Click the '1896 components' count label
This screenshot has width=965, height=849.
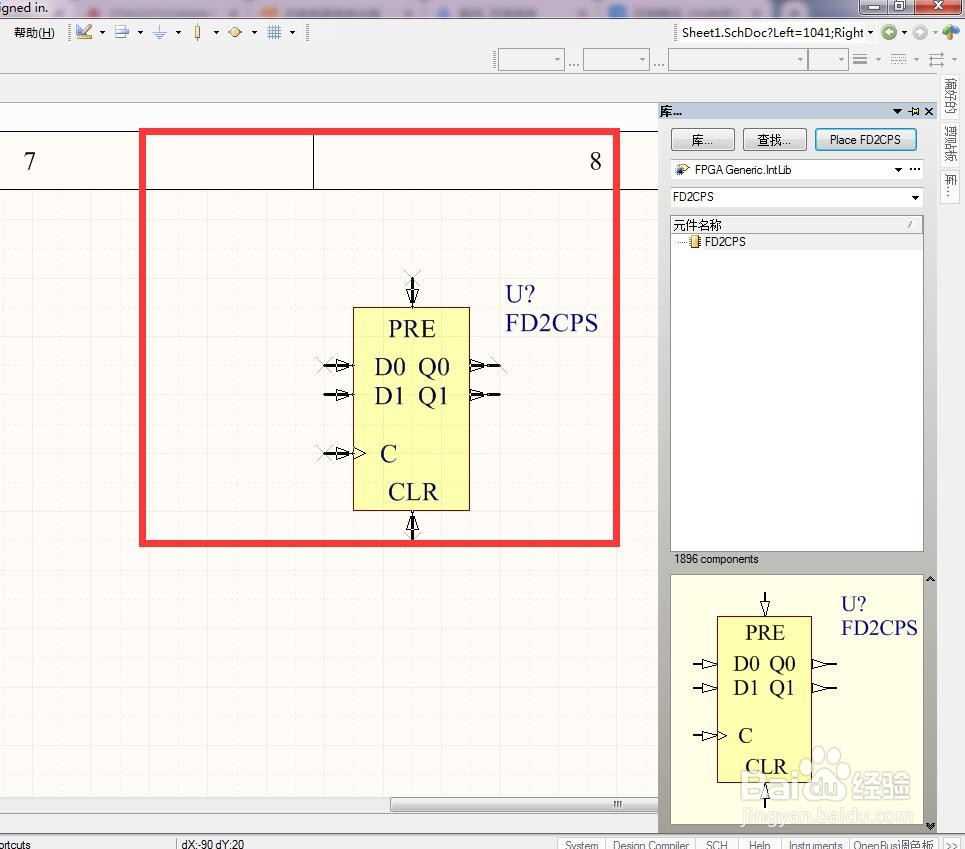[716, 559]
